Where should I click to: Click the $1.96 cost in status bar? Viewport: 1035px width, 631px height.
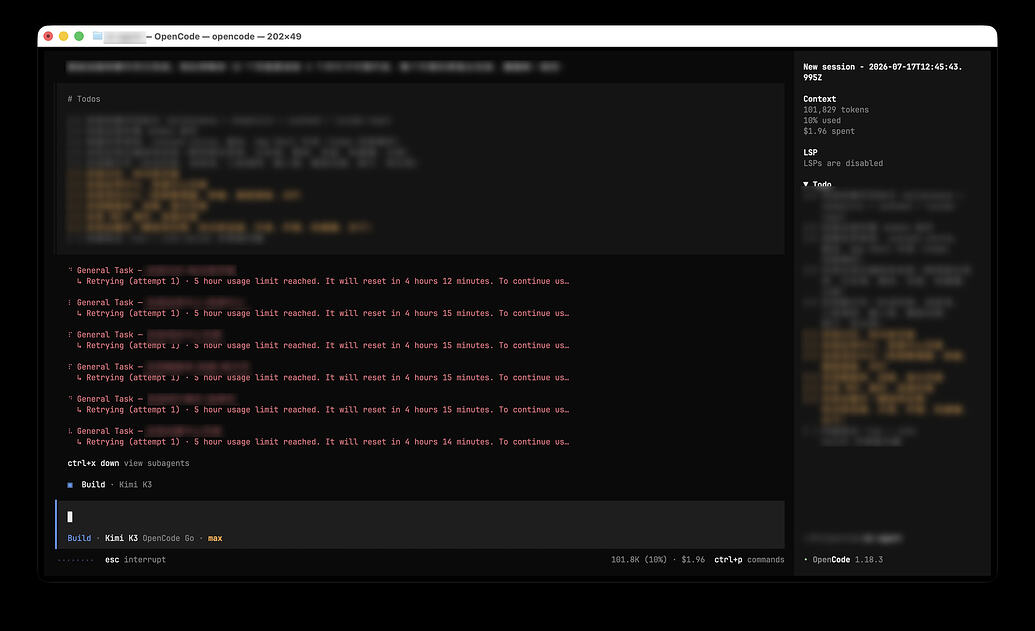click(692, 560)
